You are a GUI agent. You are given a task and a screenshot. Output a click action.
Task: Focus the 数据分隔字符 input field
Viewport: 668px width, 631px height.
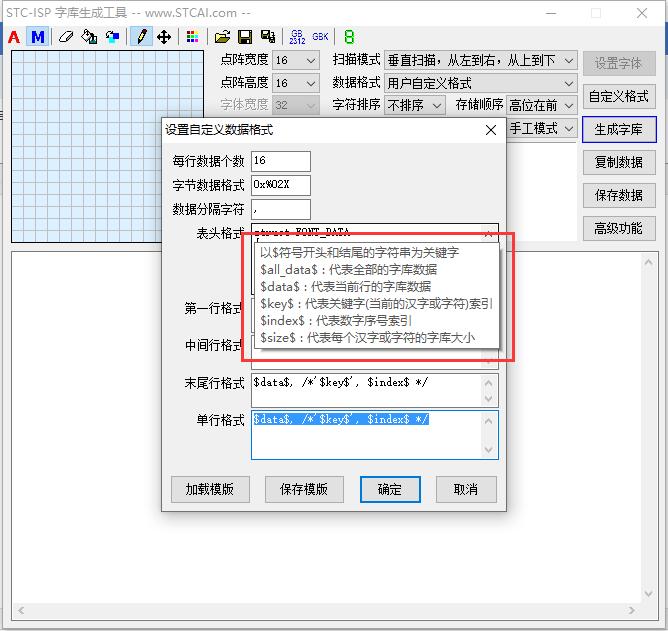pyautogui.click(x=281, y=210)
